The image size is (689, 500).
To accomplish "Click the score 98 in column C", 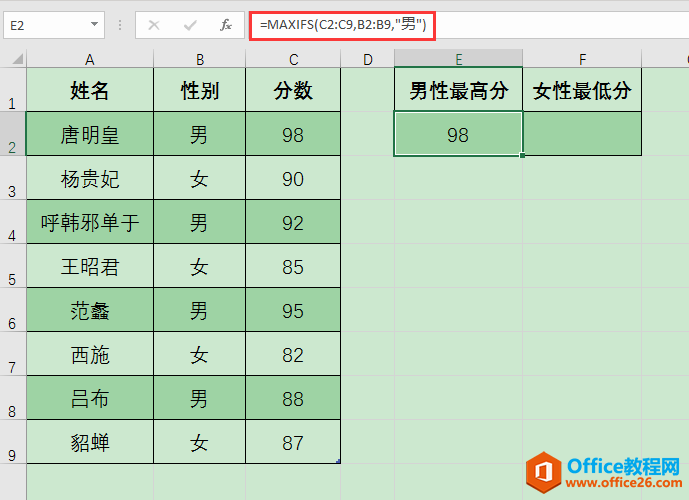I will pyautogui.click(x=293, y=134).
